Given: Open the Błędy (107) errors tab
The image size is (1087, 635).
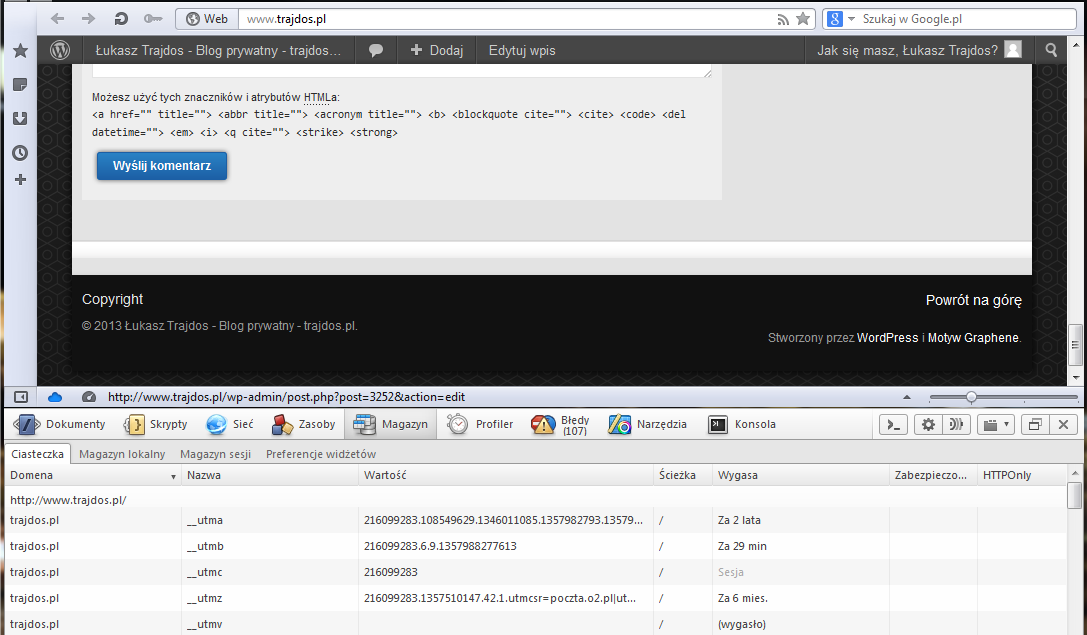Looking at the screenshot, I should (562, 424).
